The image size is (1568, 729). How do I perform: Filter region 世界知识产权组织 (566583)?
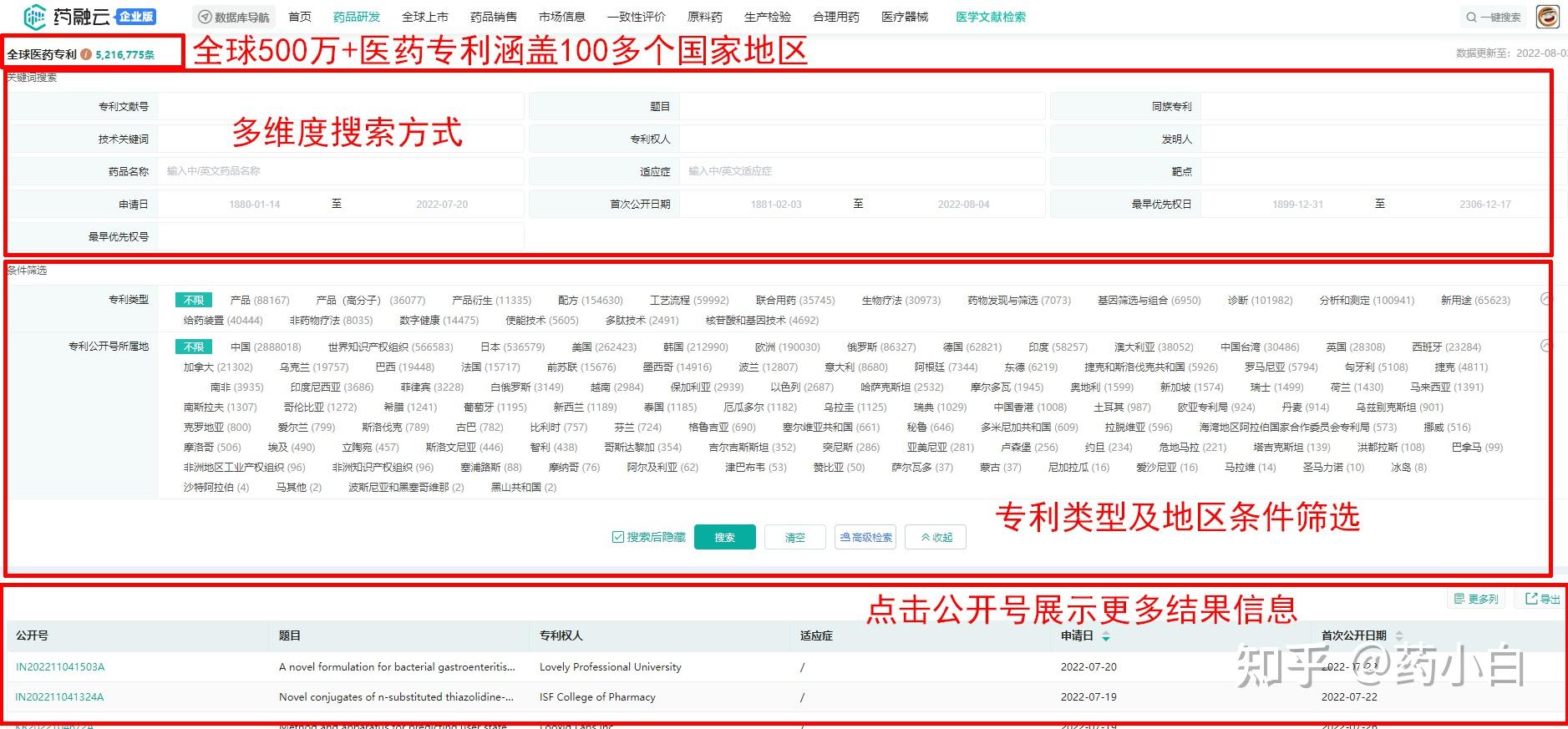[390, 347]
